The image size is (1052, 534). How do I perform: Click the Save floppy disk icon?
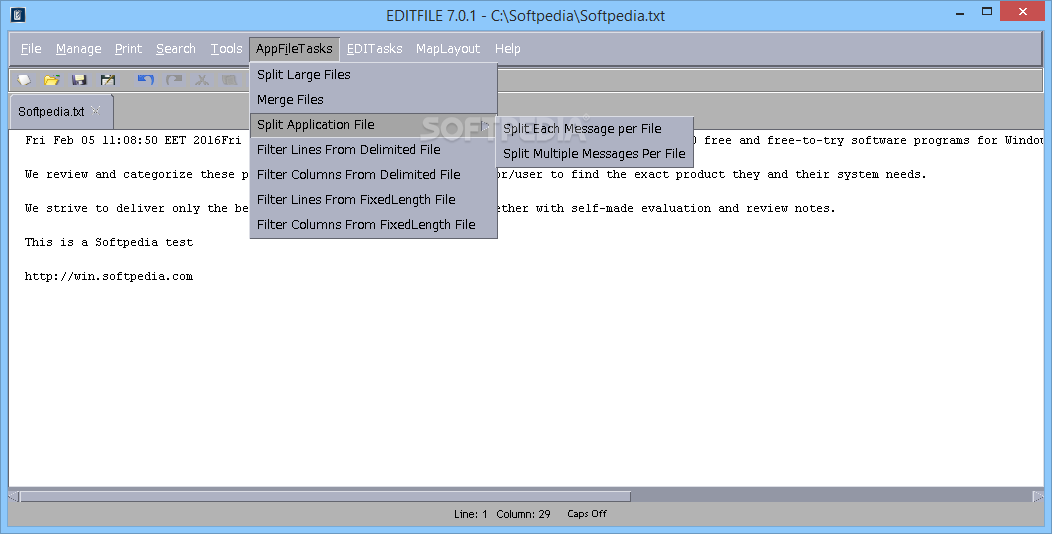point(79,80)
